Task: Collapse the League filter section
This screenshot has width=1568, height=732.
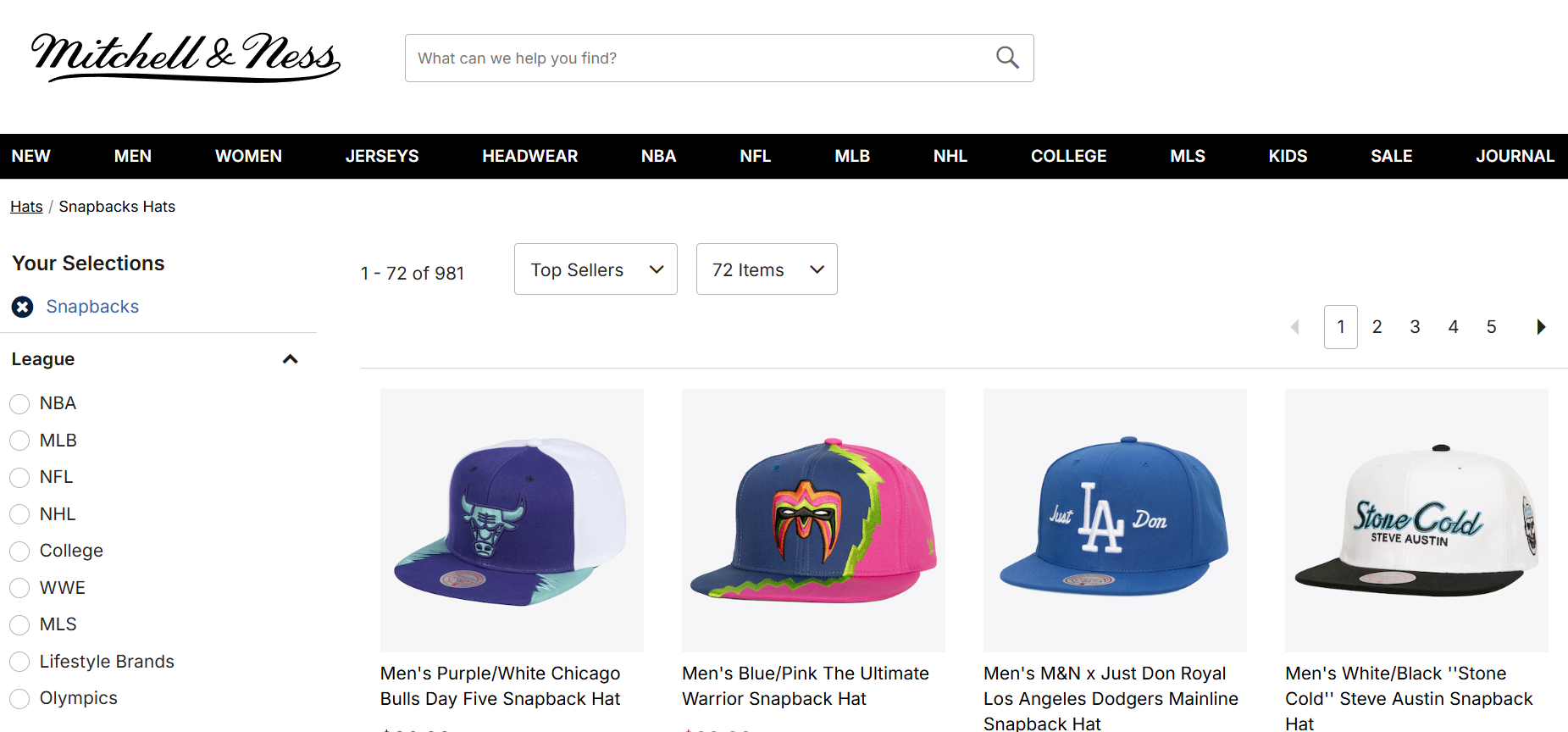Action: (290, 359)
